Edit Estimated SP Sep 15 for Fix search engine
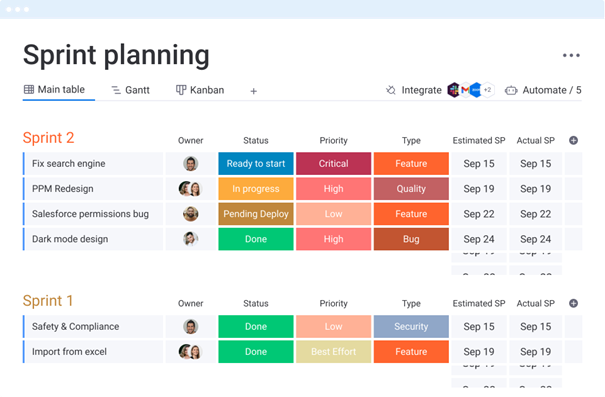The image size is (605, 397). tap(479, 164)
